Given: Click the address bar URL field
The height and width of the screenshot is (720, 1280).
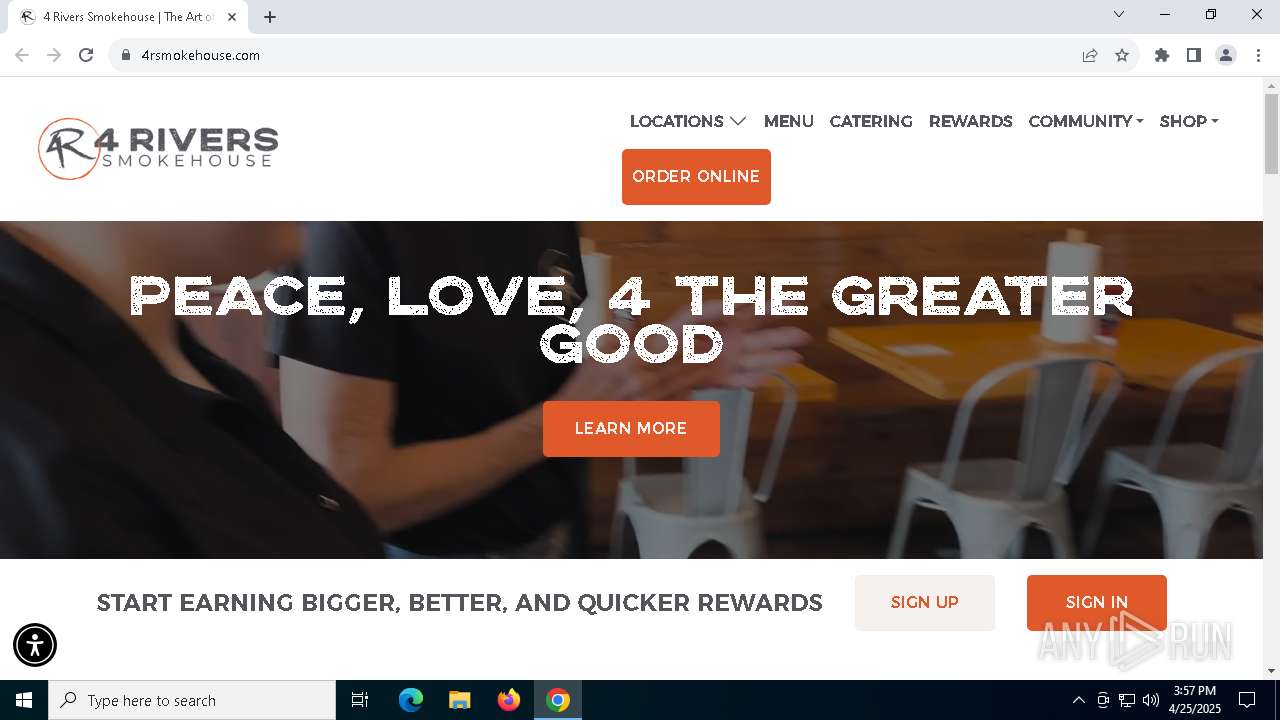Looking at the screenshot, I should pos(600,55).
